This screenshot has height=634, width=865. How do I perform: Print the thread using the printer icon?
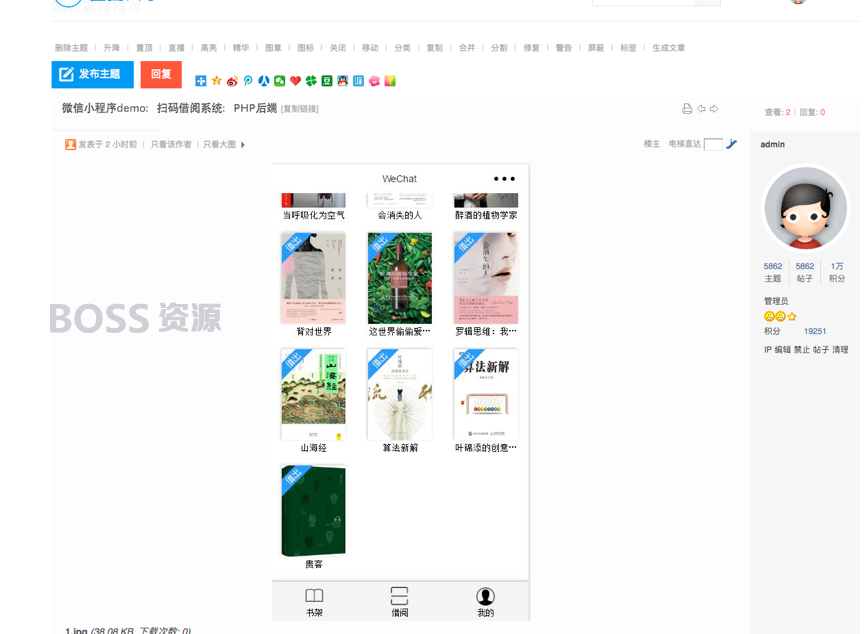(x=687, y=109)
